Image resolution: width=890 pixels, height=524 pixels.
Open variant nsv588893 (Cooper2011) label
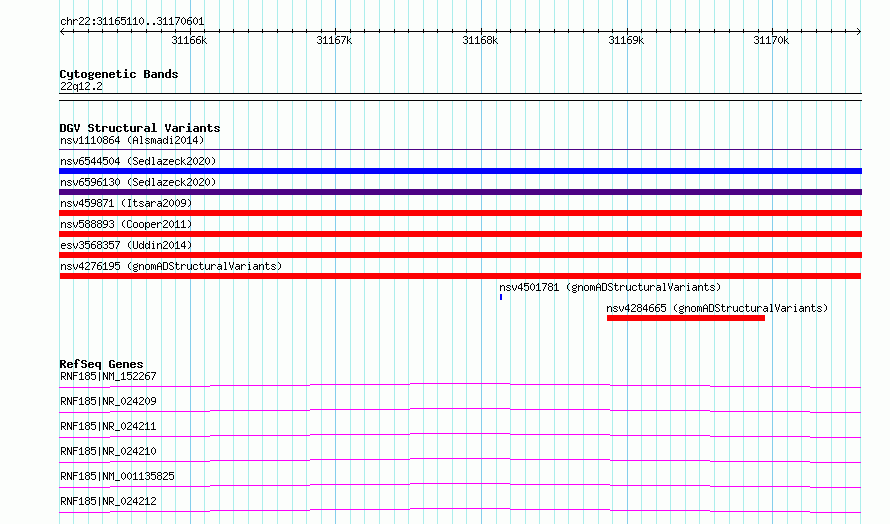coord(126,224)
